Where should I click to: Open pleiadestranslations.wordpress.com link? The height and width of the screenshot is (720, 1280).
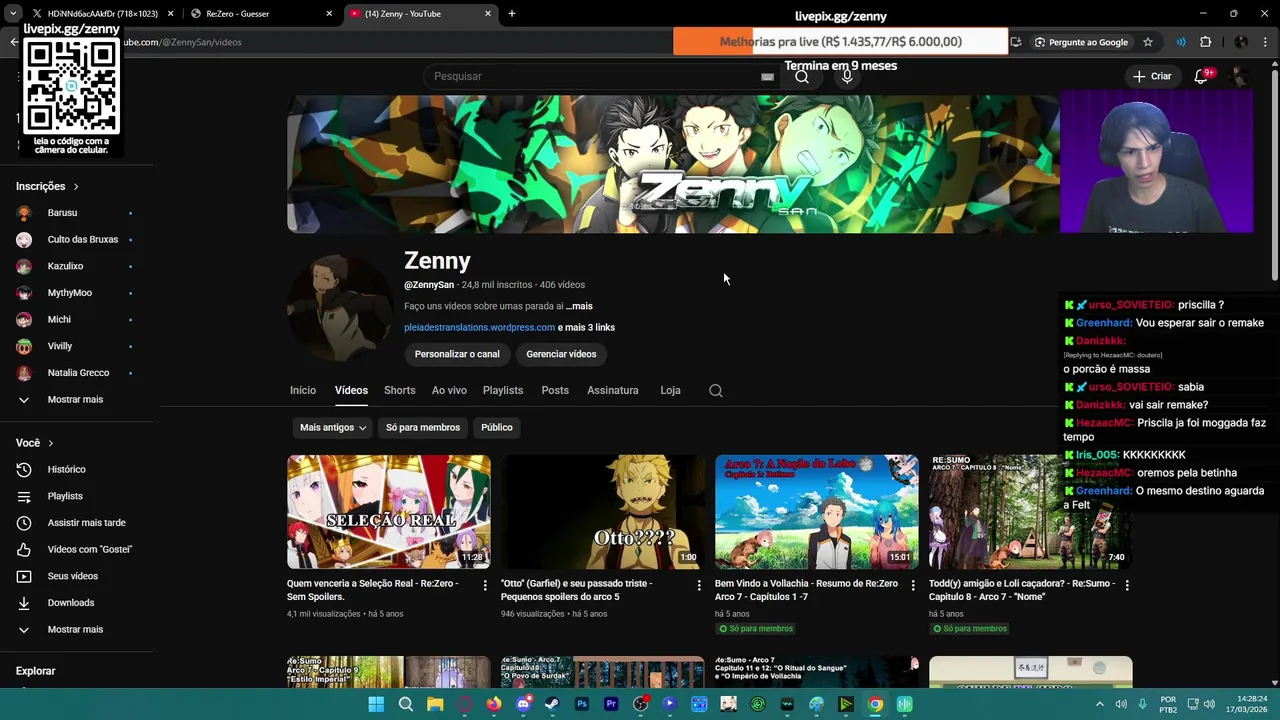pyautogui.click(x=479, y=328)
